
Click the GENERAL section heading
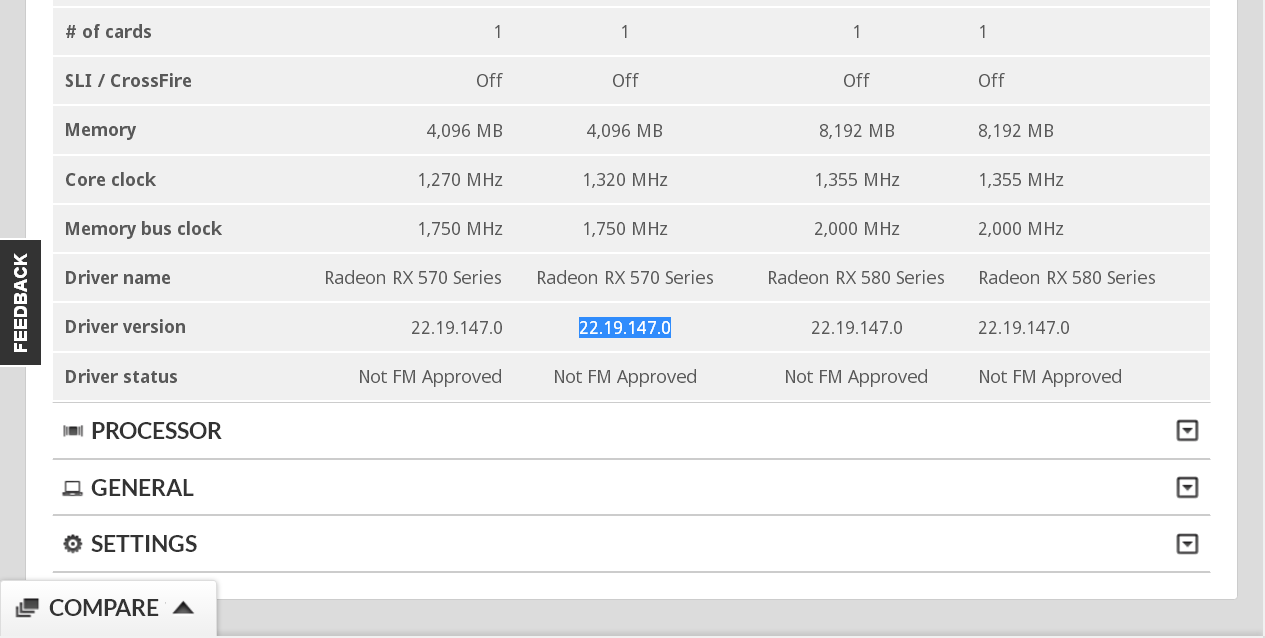coord(142,488)
